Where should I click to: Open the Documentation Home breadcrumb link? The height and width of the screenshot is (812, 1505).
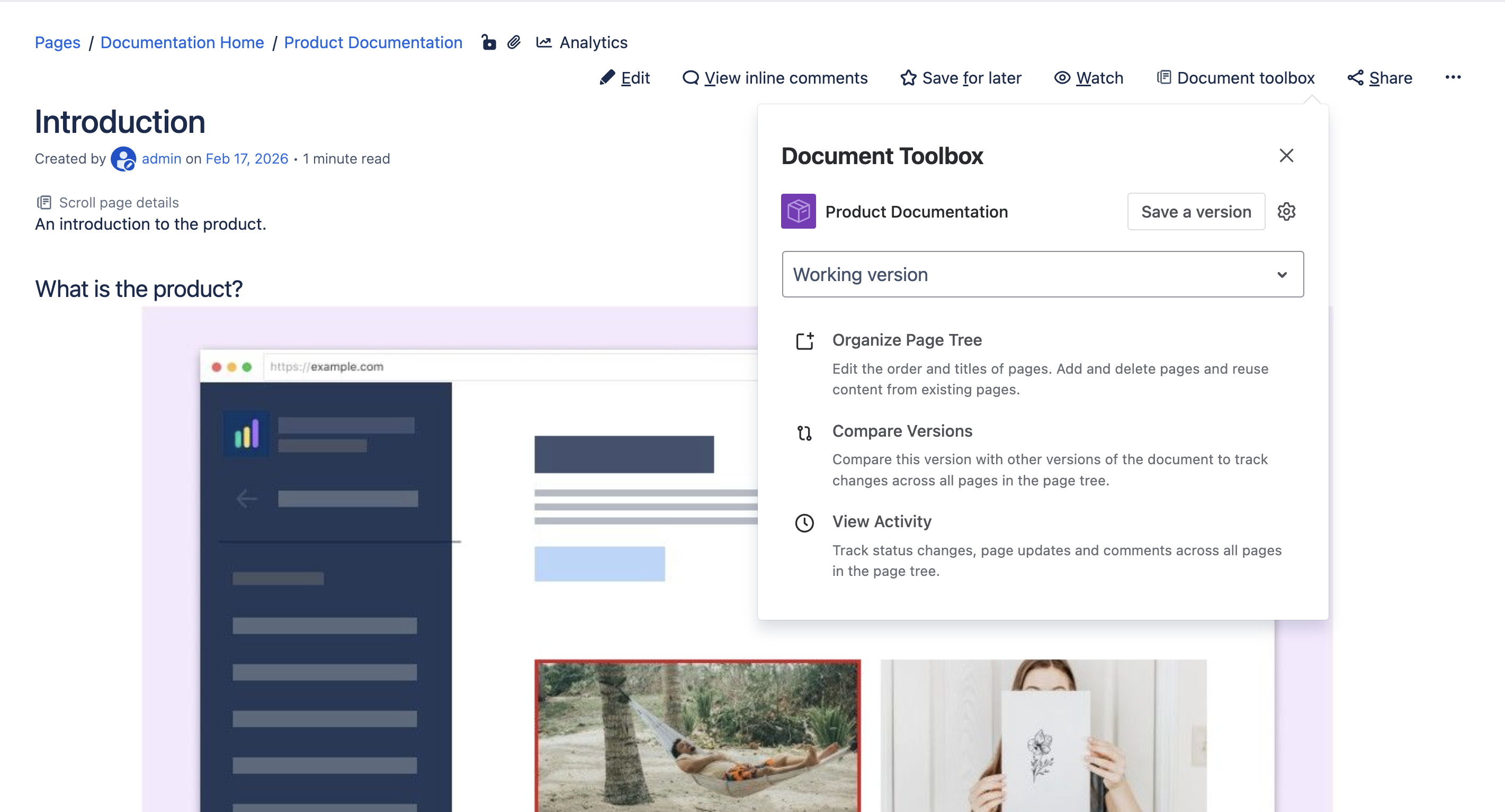pos(182,42)
